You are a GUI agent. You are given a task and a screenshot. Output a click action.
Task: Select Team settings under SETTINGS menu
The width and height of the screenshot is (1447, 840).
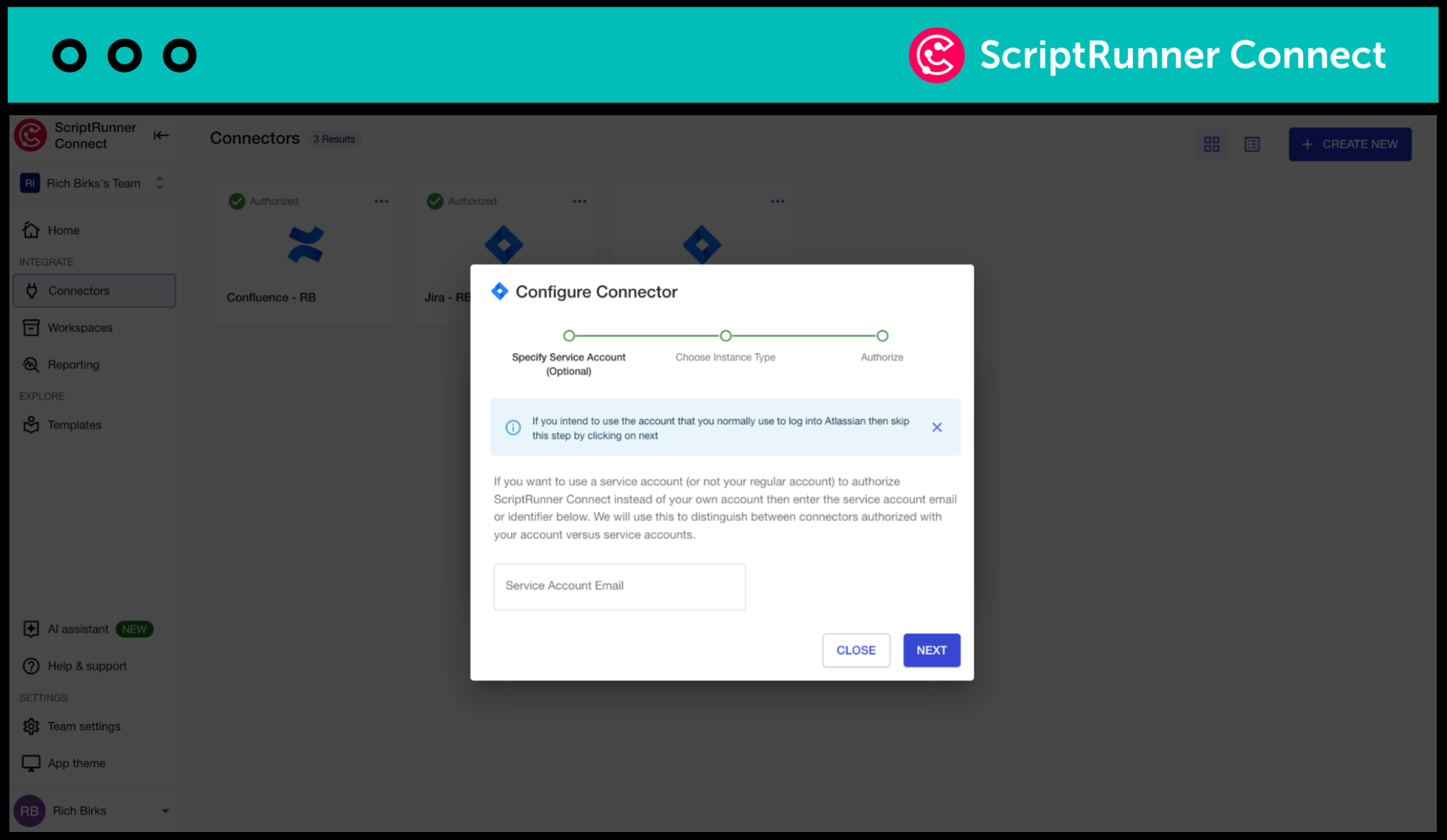[83, 725]
